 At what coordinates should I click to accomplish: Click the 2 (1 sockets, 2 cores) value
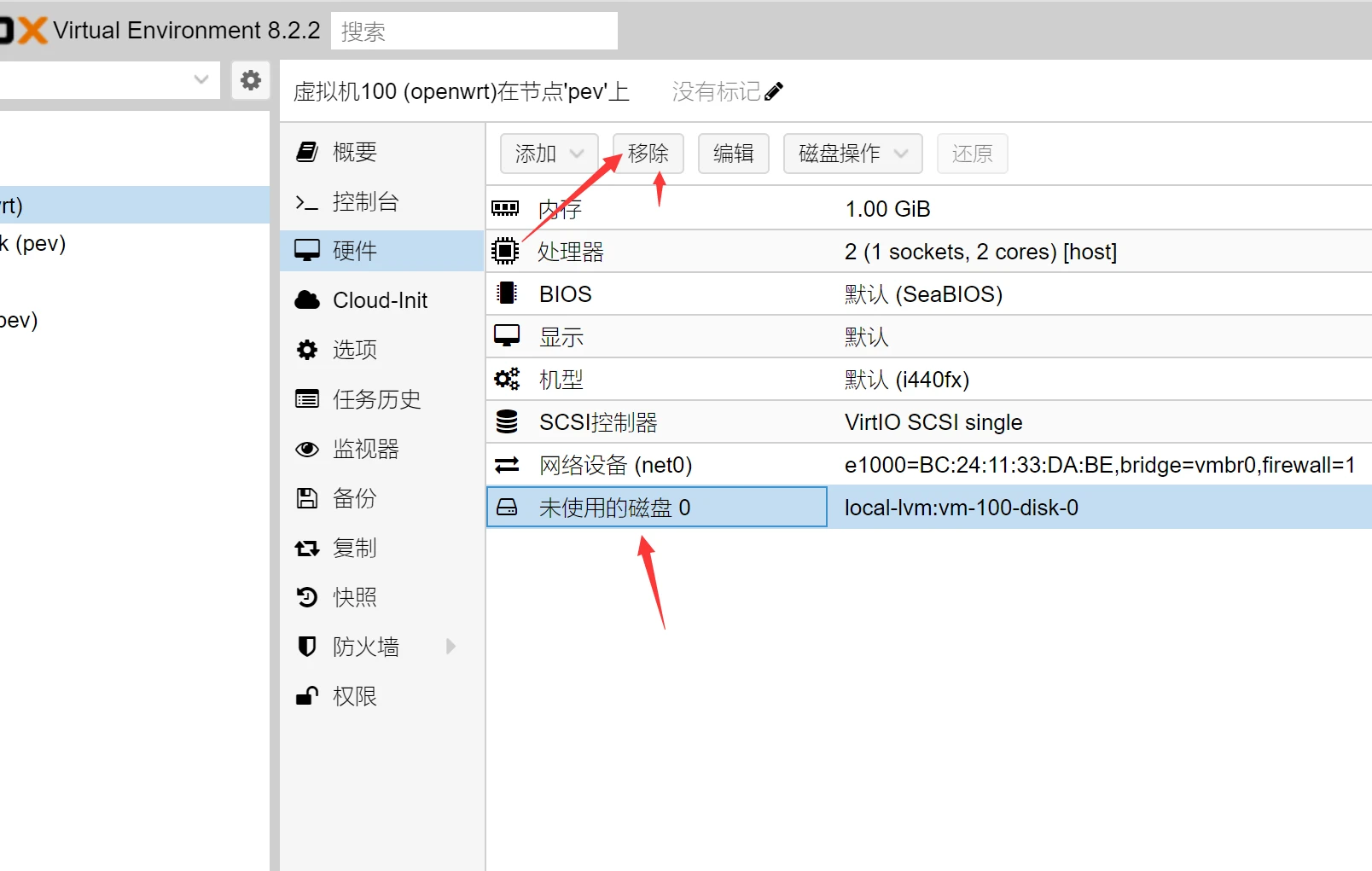[980, 252]
